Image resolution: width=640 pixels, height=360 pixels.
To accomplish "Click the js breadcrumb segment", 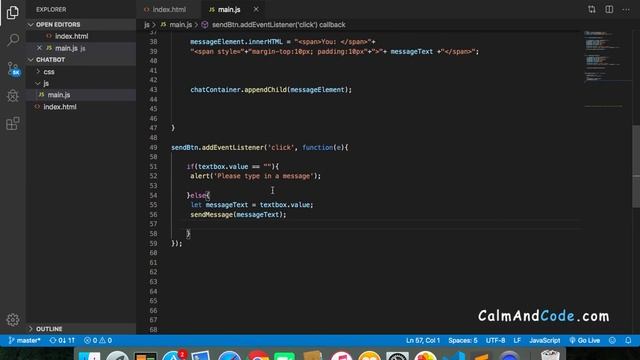I will (147, 25).
